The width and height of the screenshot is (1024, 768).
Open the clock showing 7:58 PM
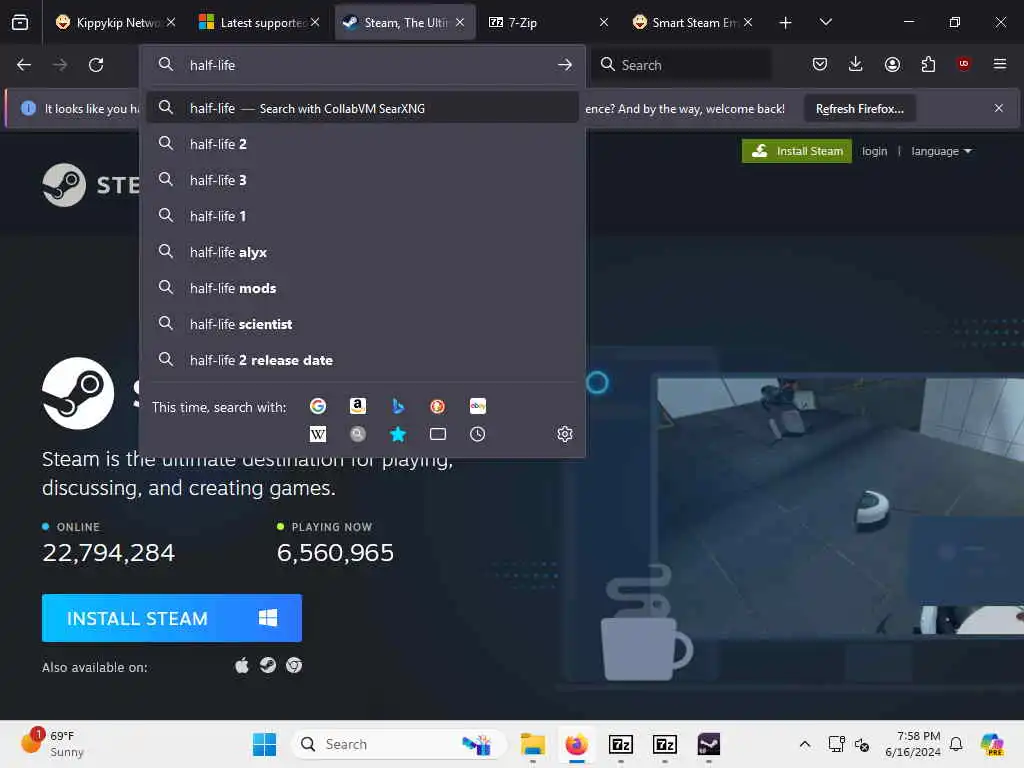pyautogui.click(x=912, y=744)
